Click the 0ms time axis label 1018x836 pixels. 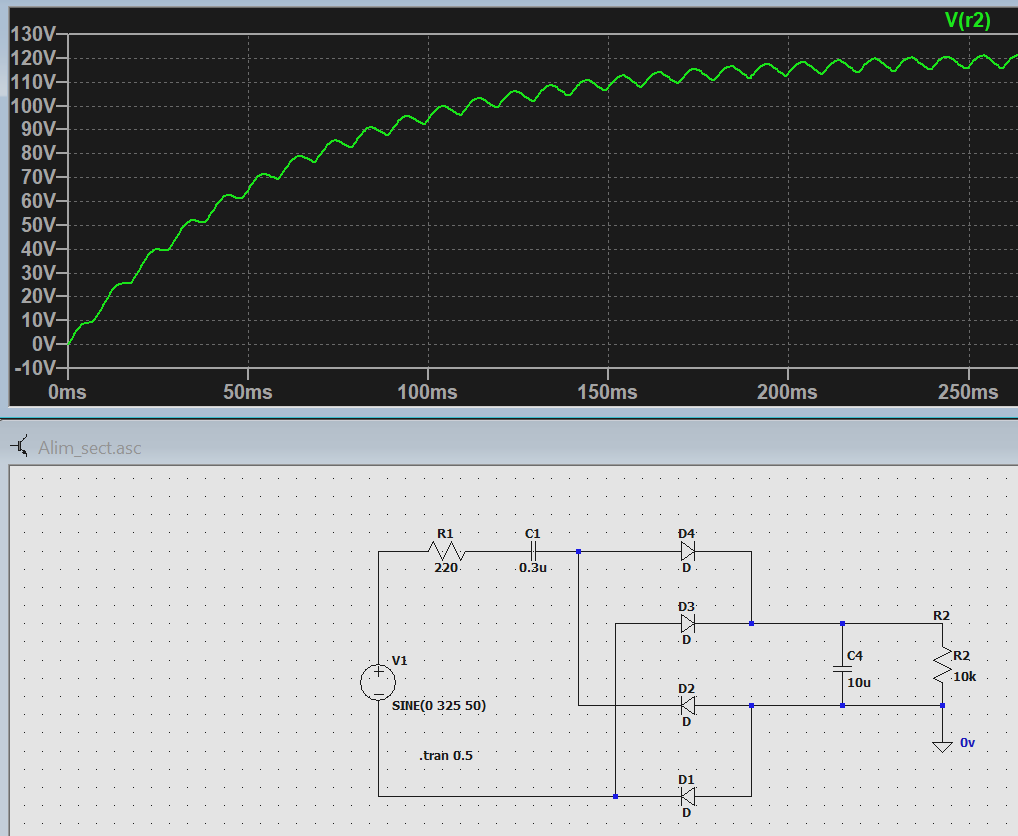[x=68, y=392]
